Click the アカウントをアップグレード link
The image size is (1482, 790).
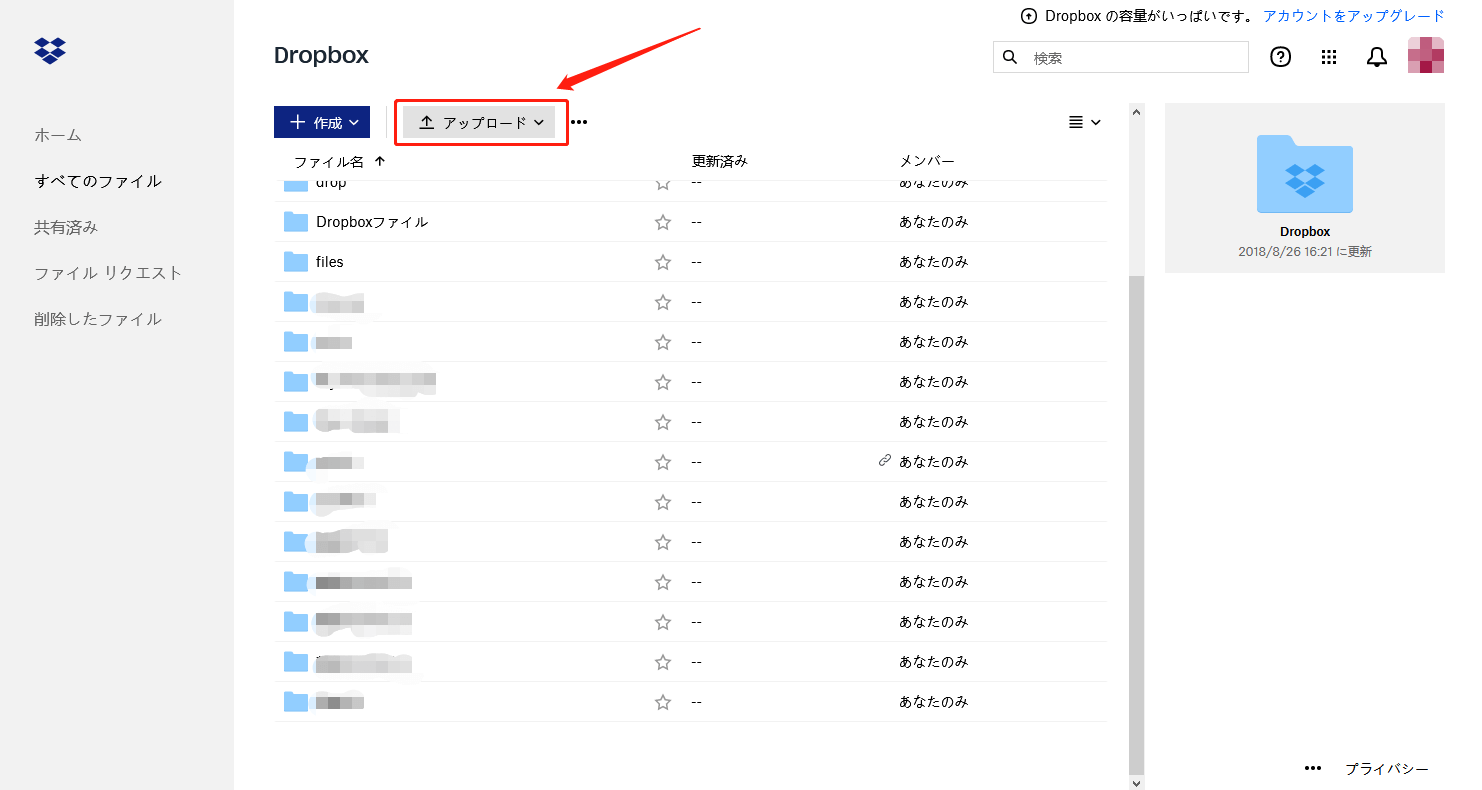[1354, 16]
